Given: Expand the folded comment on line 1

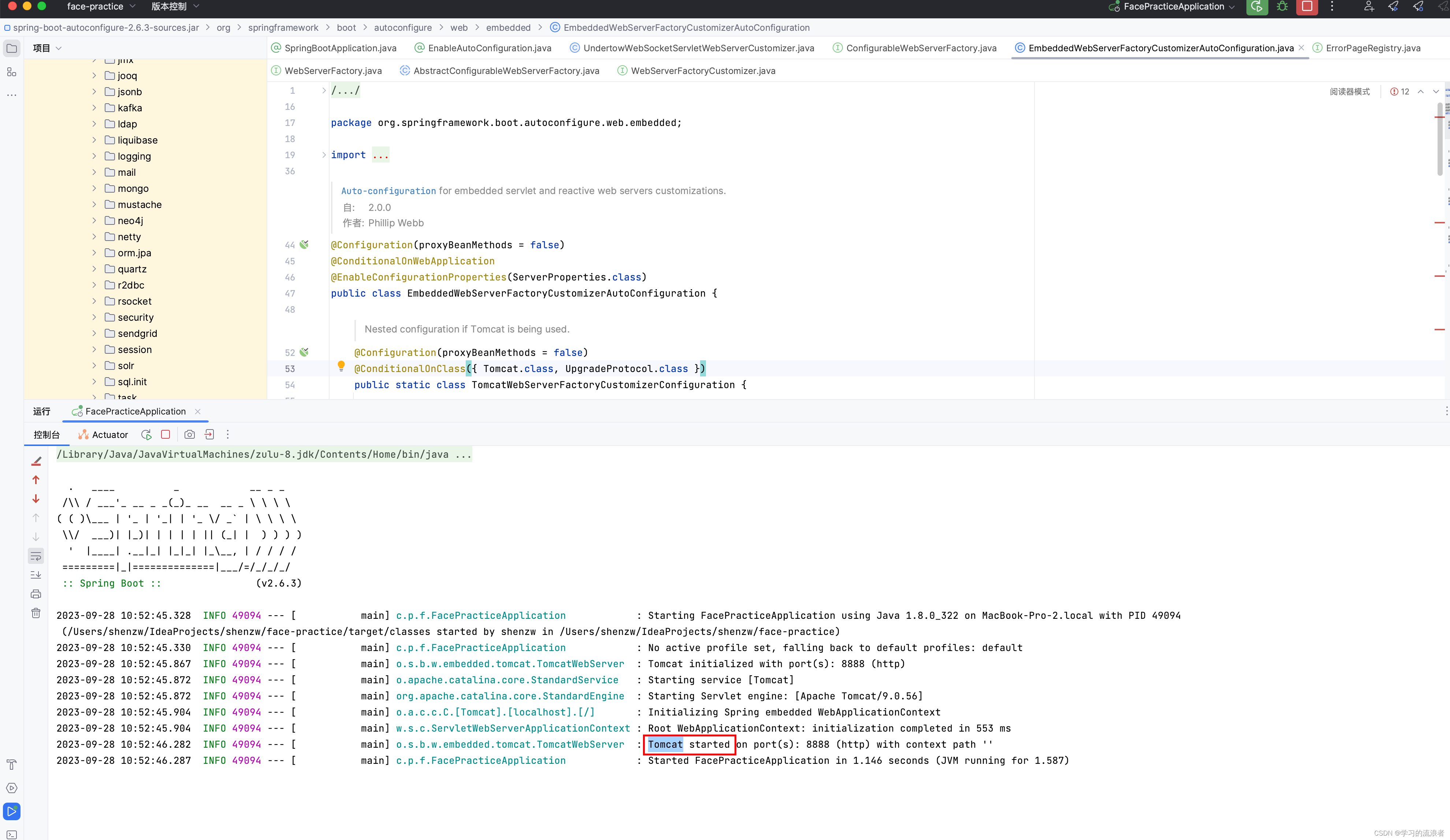Looking at the screenshot, I should [x=324, y=90].
